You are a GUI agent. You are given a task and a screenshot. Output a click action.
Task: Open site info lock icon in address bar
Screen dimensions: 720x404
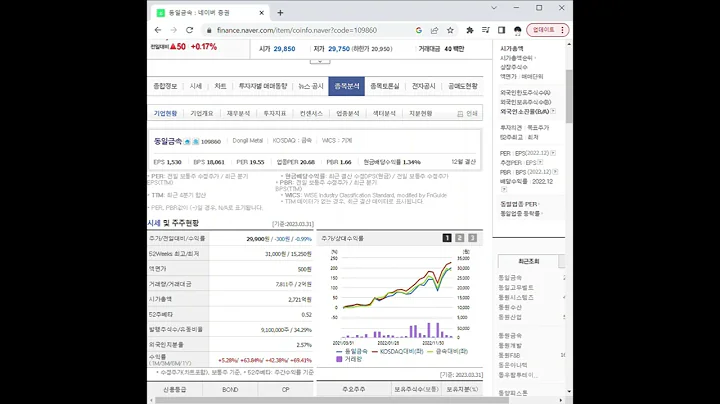[209, 30]
